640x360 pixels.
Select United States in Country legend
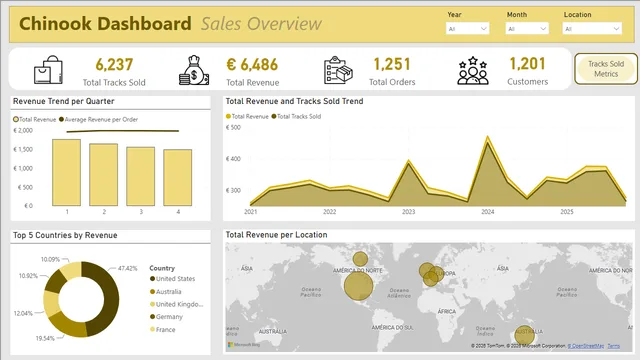(x=173, y=279)
